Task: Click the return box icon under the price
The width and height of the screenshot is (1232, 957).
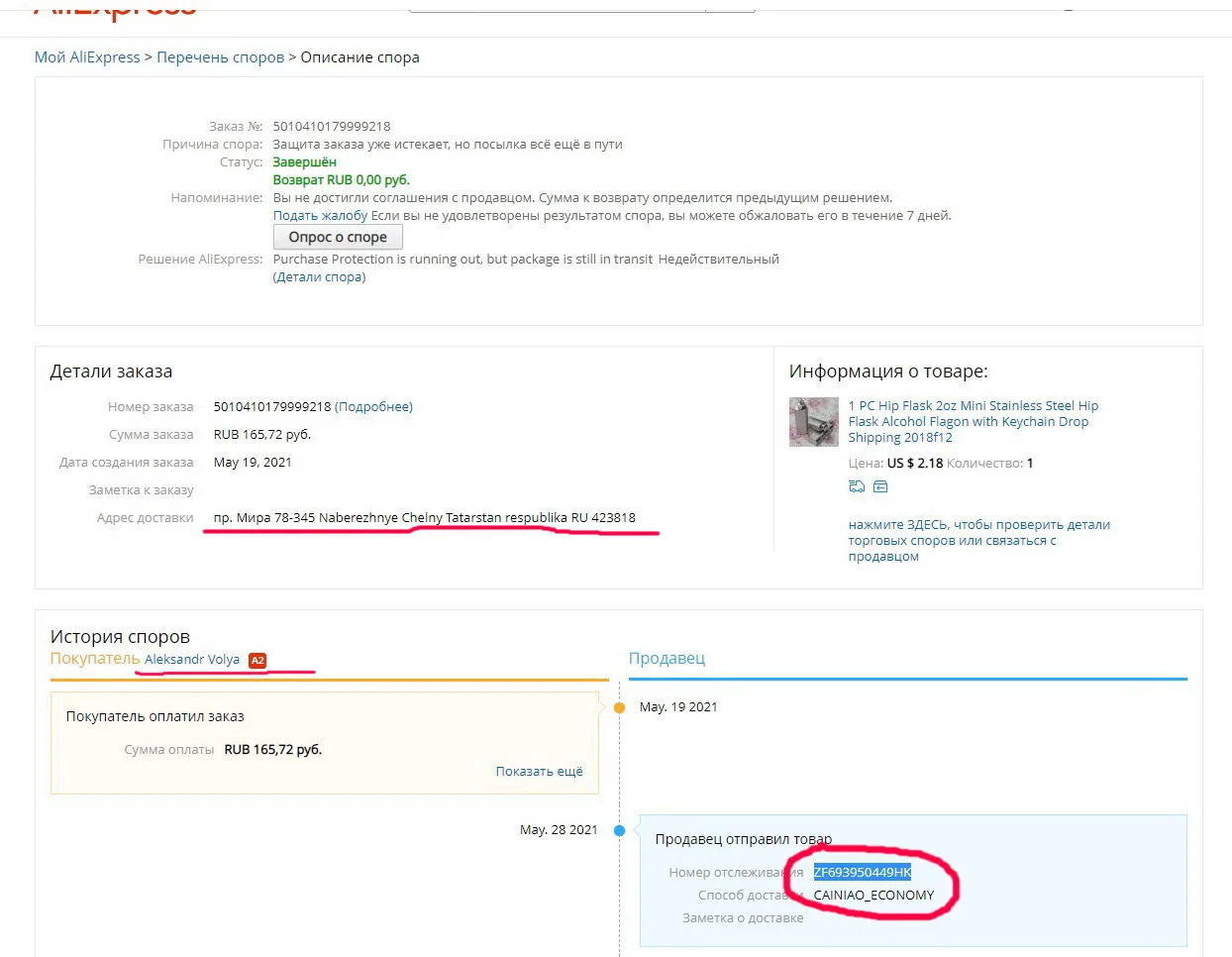Action: click(880, 486)
